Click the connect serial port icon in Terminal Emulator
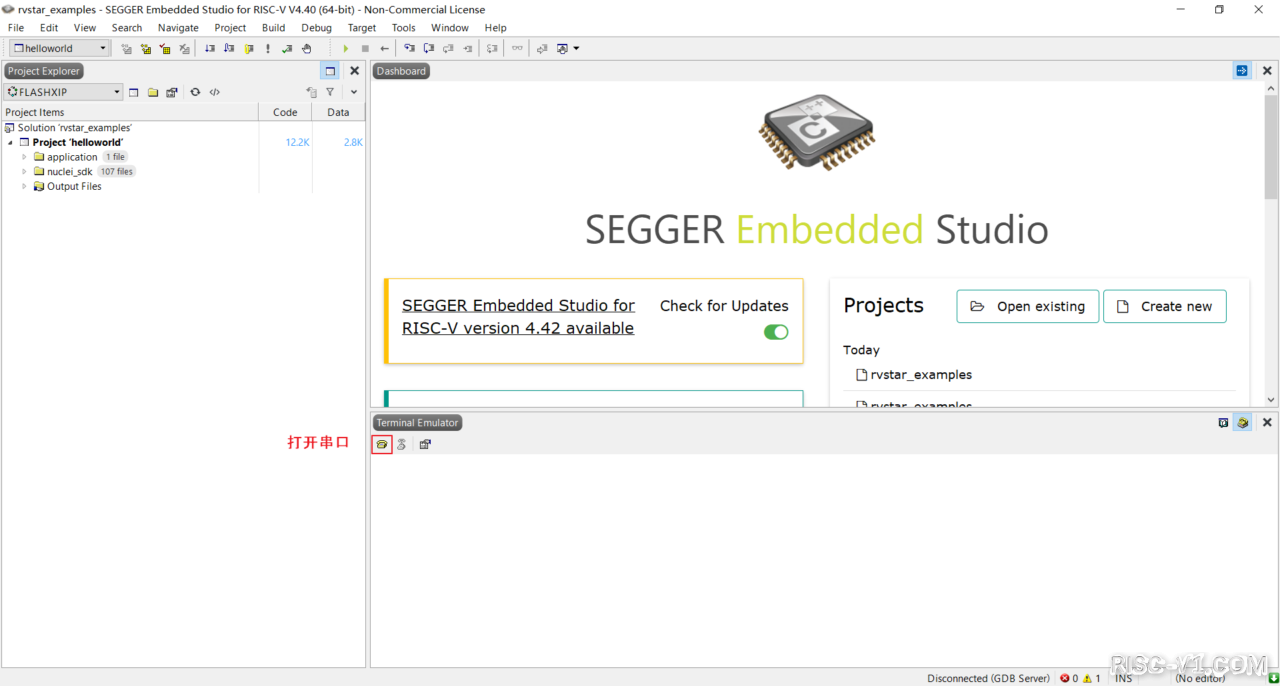This screenshot has width=1280, height=686. click(x=381, y=444)
